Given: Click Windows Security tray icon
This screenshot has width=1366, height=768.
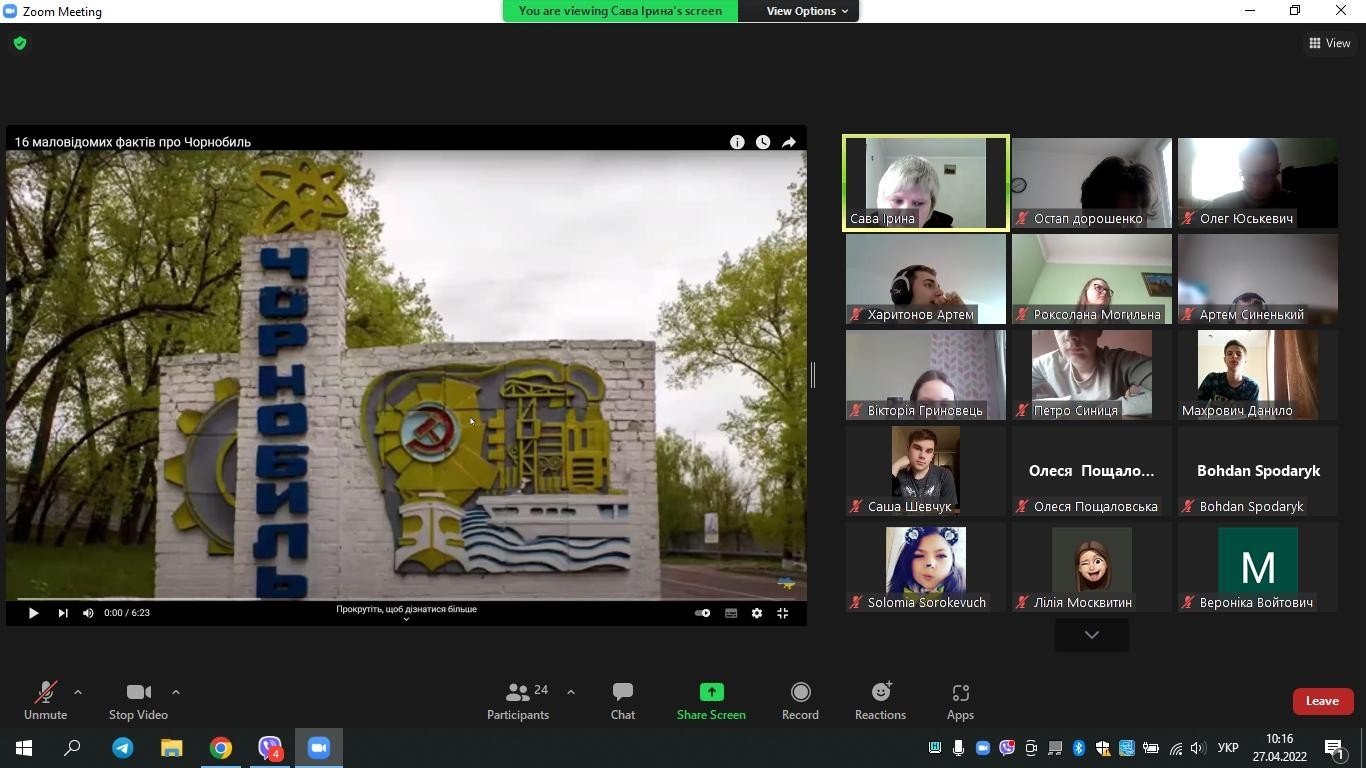Looking at the screenshot, I should (x=1103, y=748).
